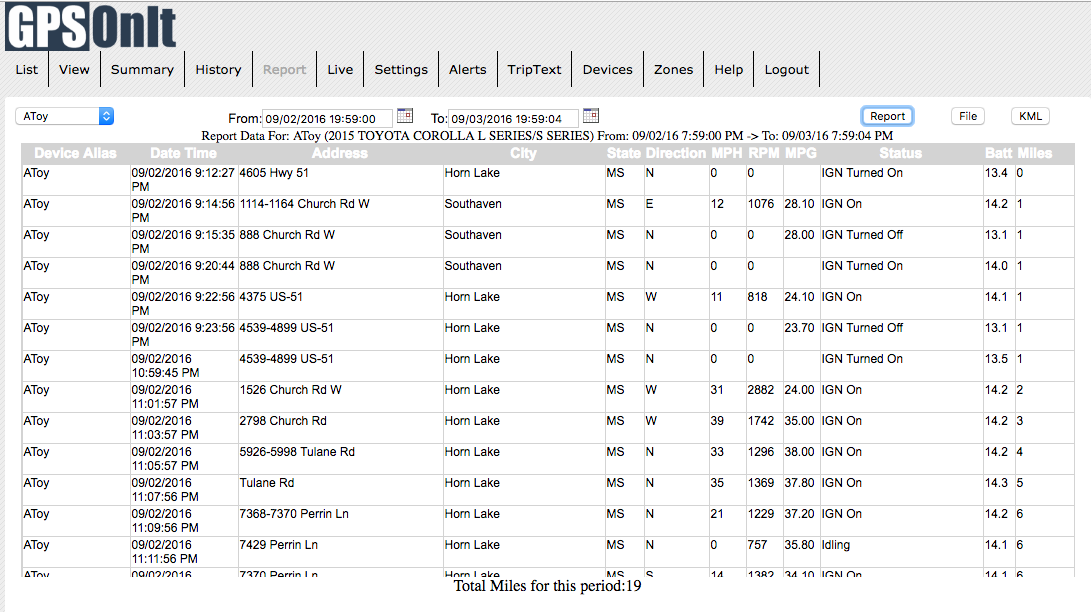
Task: Open the List menu tab
Action: point(26,70)
